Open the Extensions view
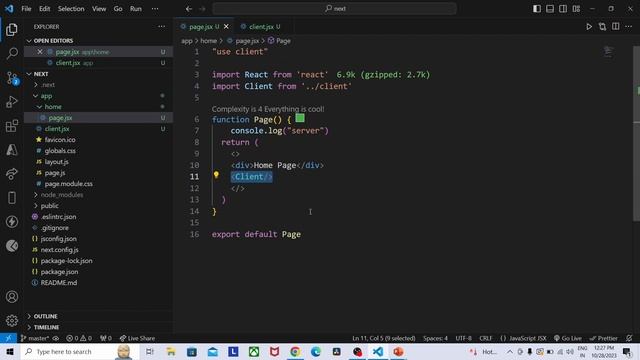 tap(12, 126)
